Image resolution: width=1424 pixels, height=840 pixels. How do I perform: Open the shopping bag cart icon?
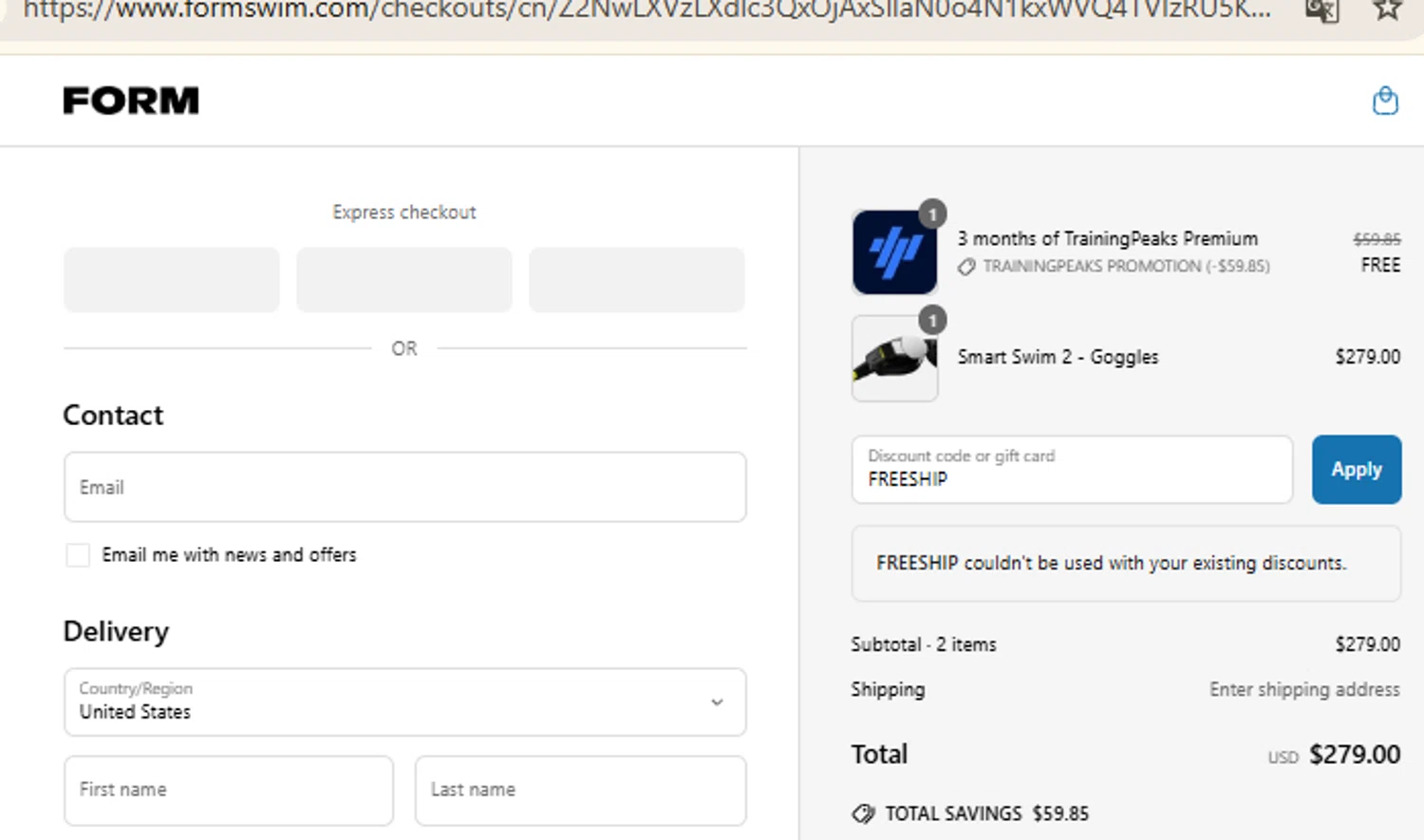coord(1385,101)
